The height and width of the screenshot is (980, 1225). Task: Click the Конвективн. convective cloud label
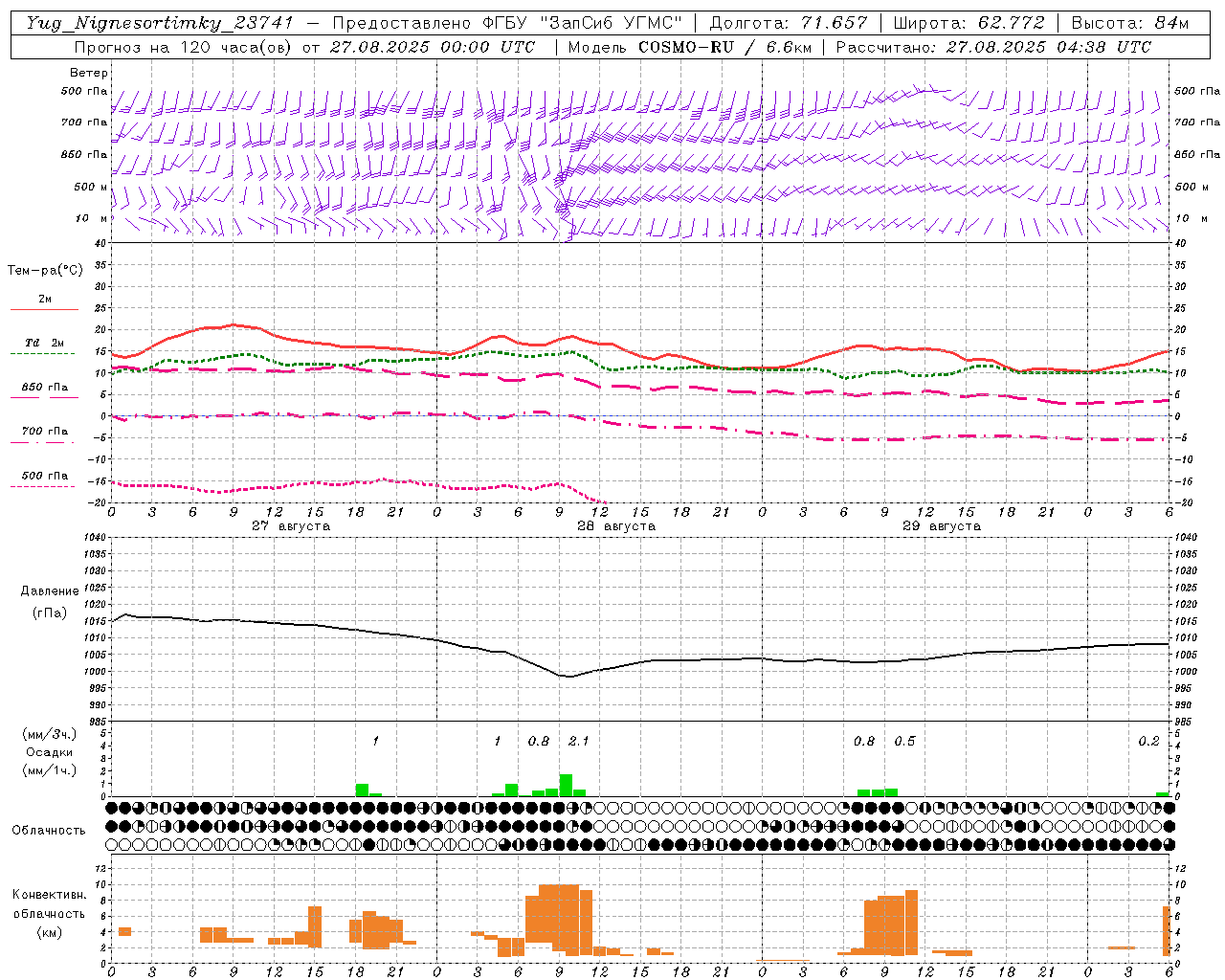[50, 895]
